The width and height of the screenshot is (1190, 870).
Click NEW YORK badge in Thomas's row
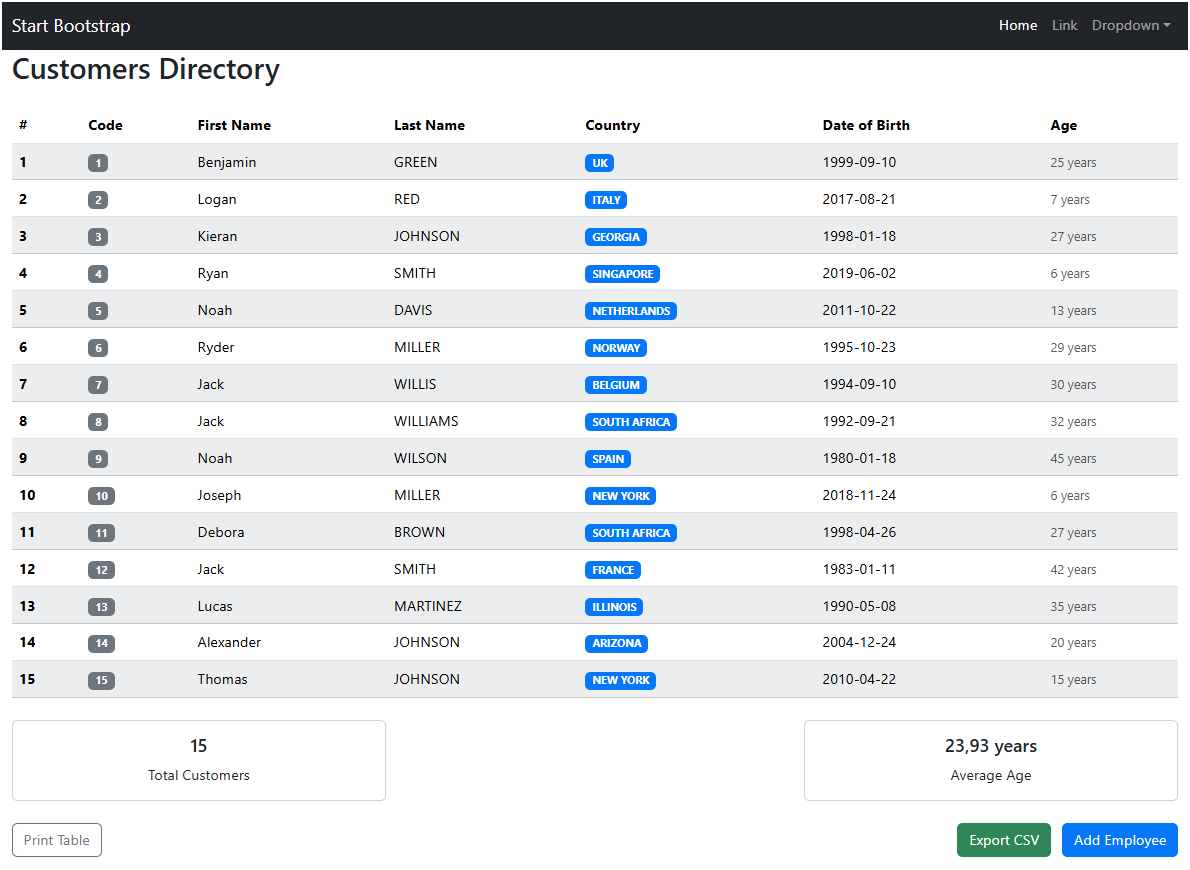pyautogui.click(x=621, y=681)
